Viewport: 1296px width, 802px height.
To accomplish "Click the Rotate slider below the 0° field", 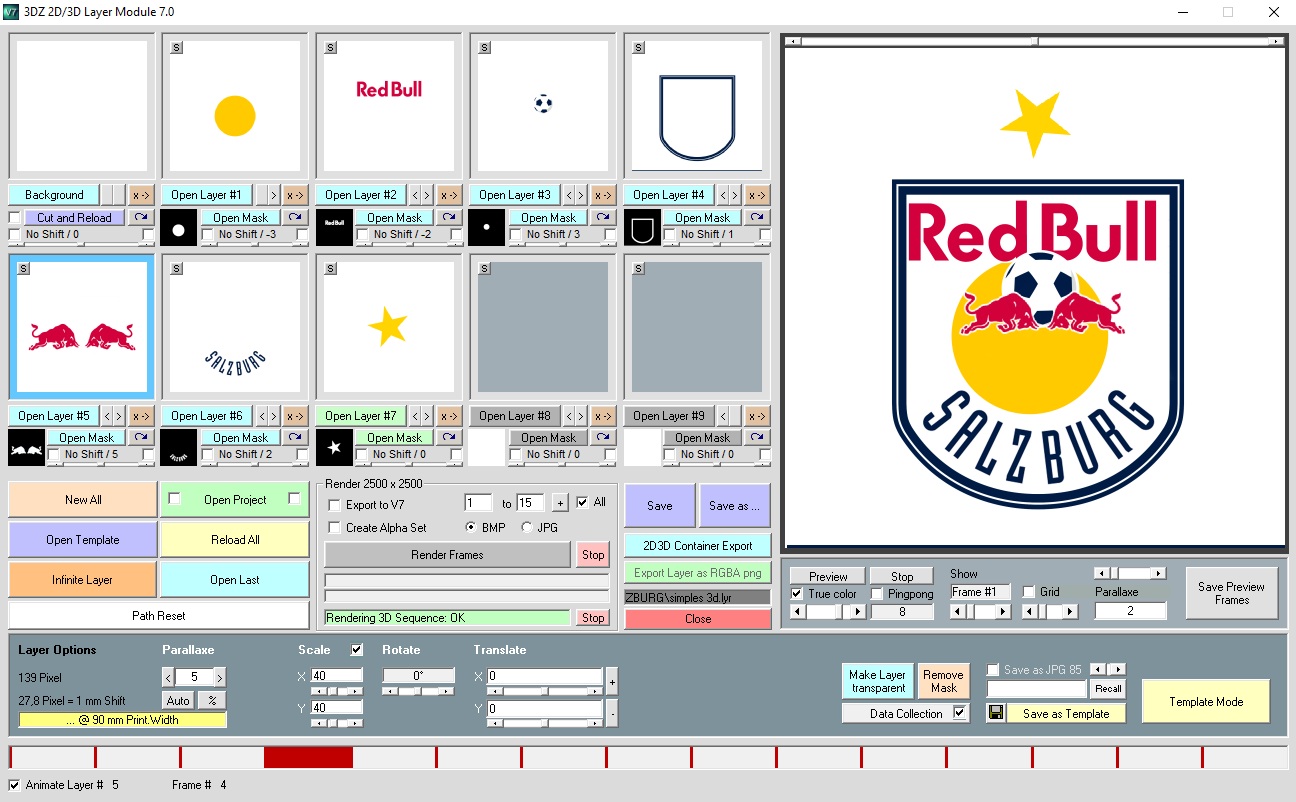I will click(x=418, y=692).
